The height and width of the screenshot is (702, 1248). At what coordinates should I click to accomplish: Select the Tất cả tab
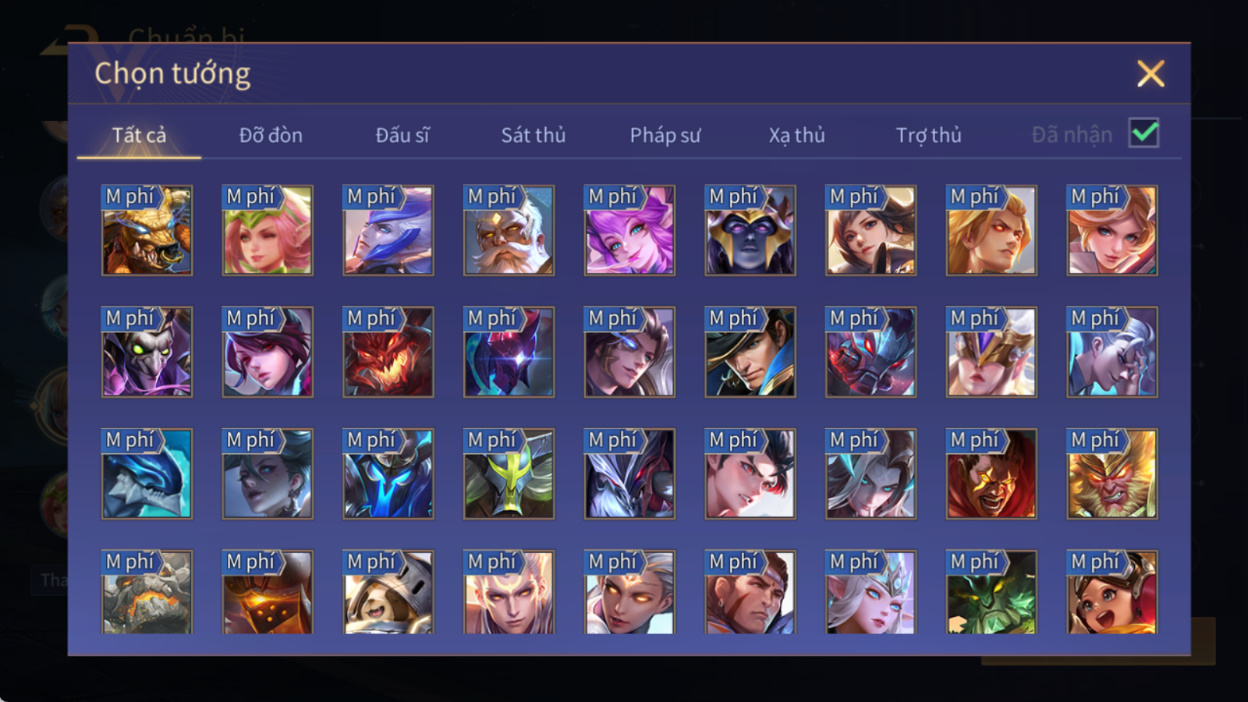139,135
